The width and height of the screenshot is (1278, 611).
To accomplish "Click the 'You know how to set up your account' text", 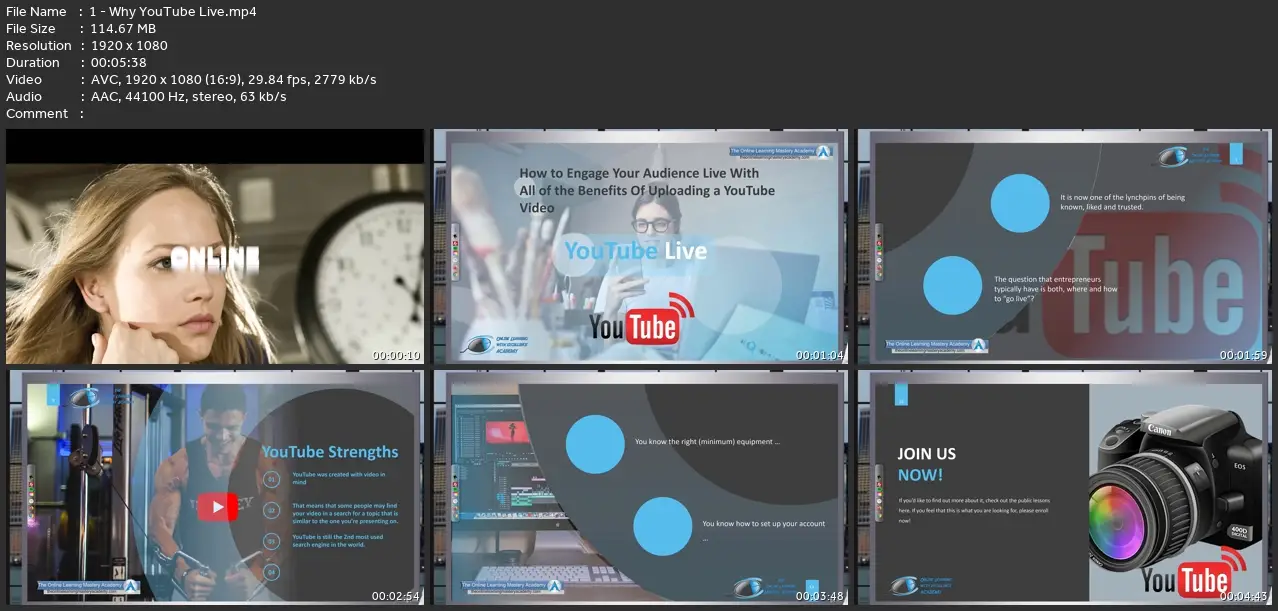I will click(763, 530).
